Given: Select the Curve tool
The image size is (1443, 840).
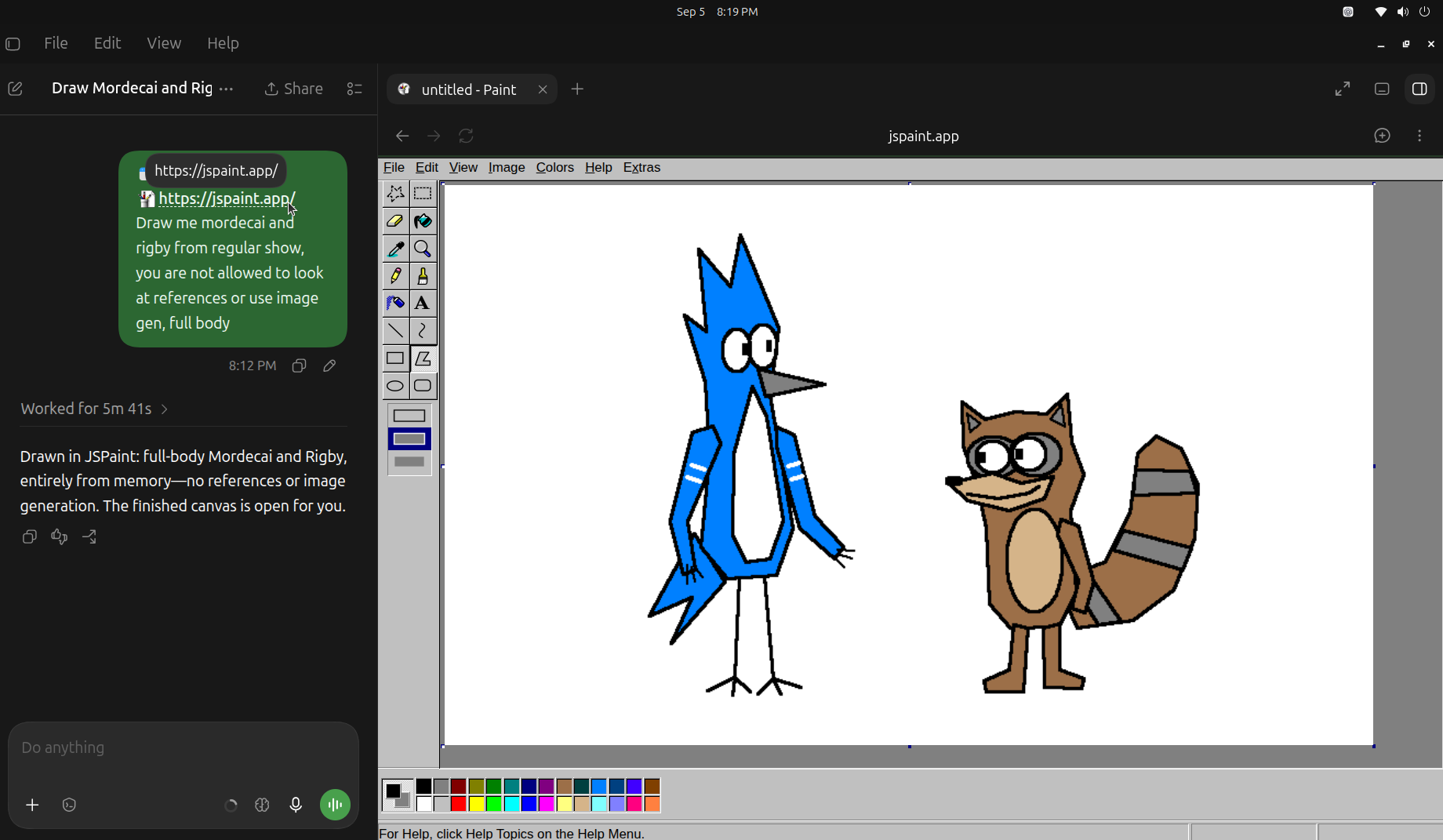Looking at the screenshot, I should click(x=423, y=331).
